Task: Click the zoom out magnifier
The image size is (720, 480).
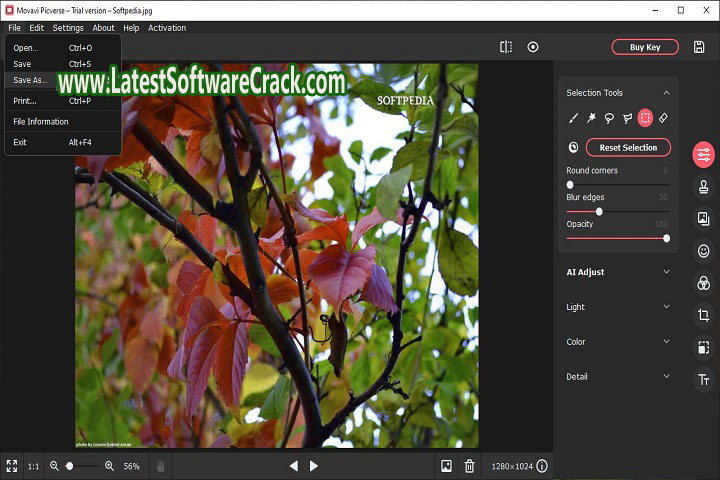Action: click(54, 466)
